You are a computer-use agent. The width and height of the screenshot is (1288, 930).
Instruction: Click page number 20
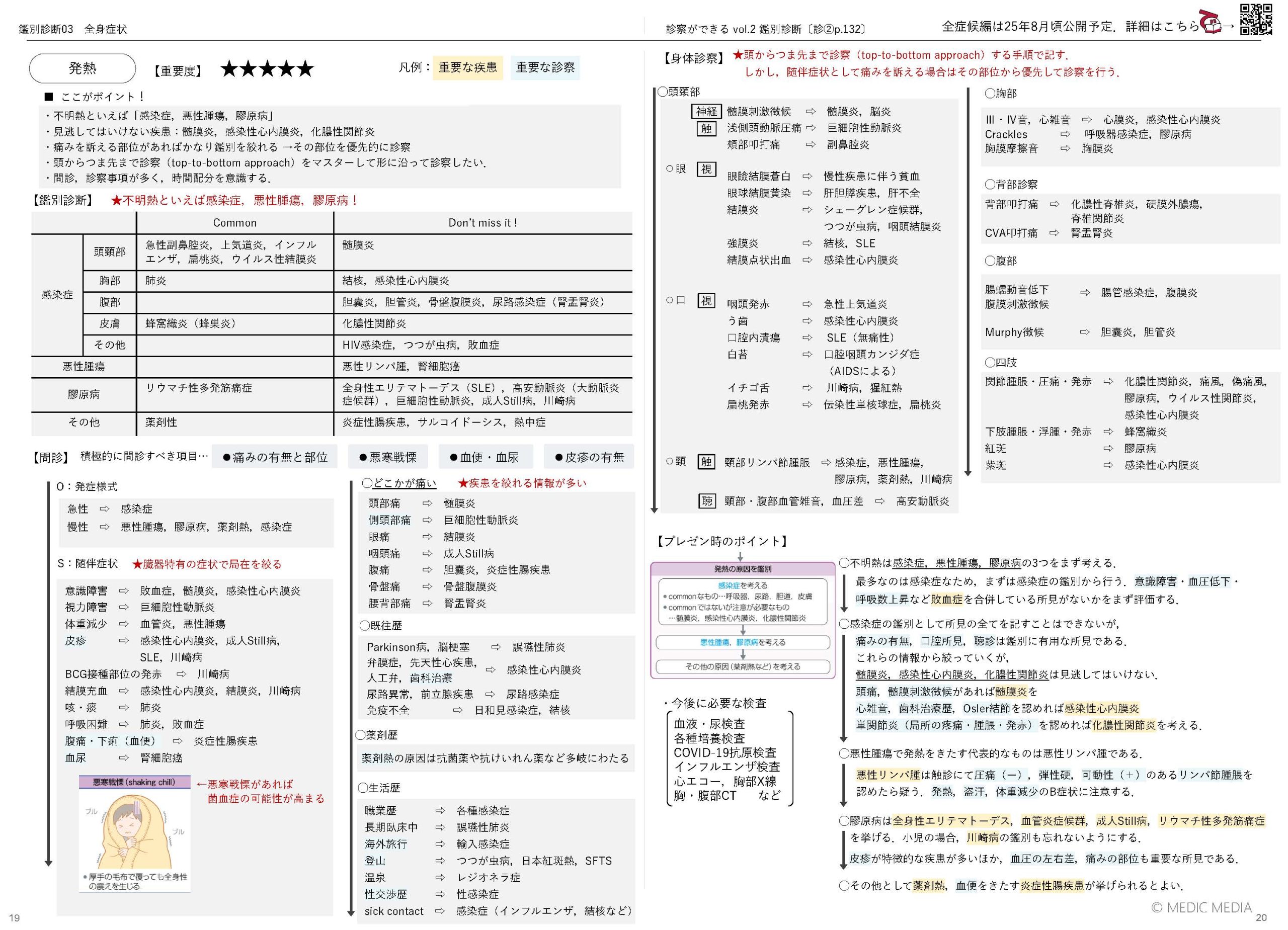coord(1262,917)
